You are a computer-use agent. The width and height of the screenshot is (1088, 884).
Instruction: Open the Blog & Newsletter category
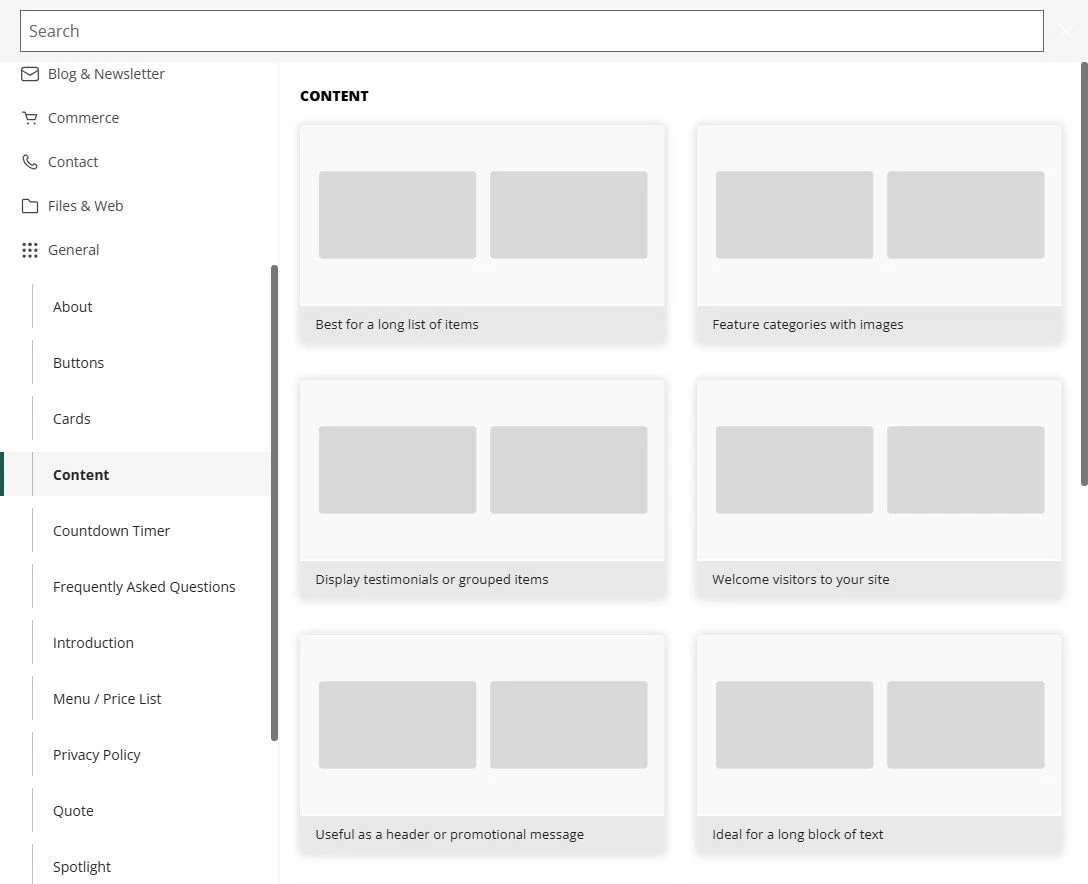(x=106, y=74)
